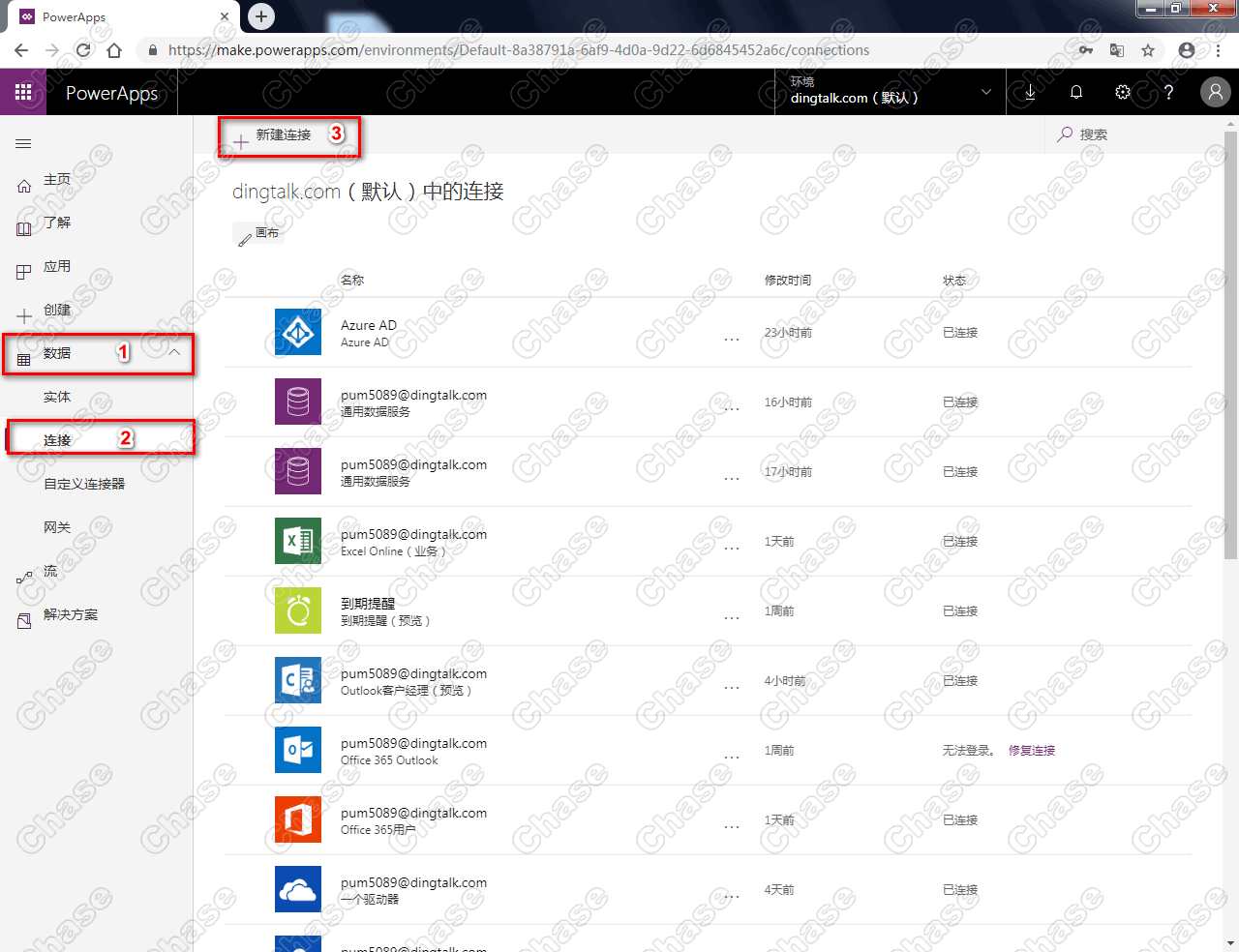Click the download PowerApps icon
The height and width of the screenshot is (952, 1239).
(1030, 92)
